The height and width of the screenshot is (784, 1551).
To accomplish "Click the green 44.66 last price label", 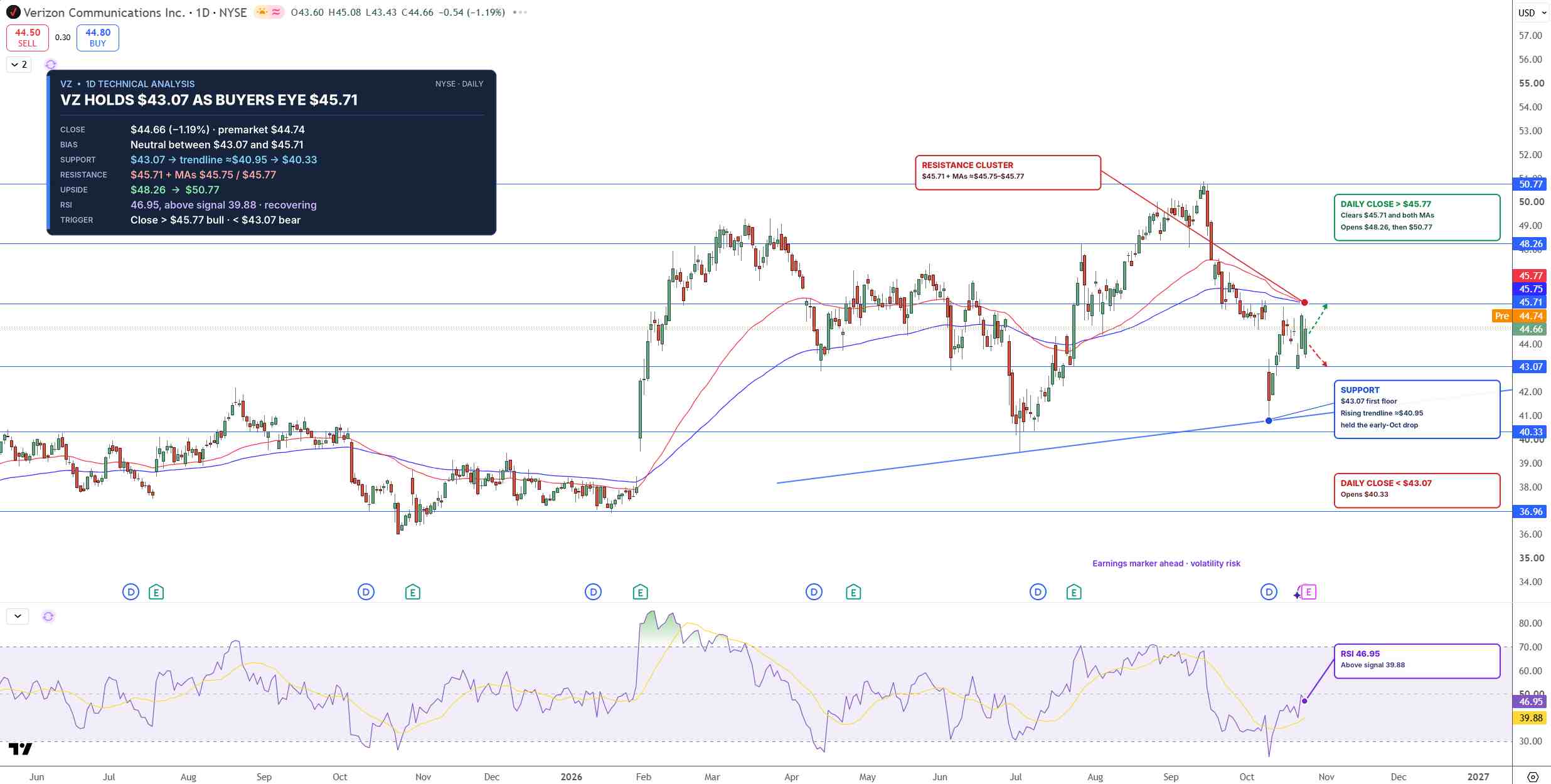I will (1531, 329).
